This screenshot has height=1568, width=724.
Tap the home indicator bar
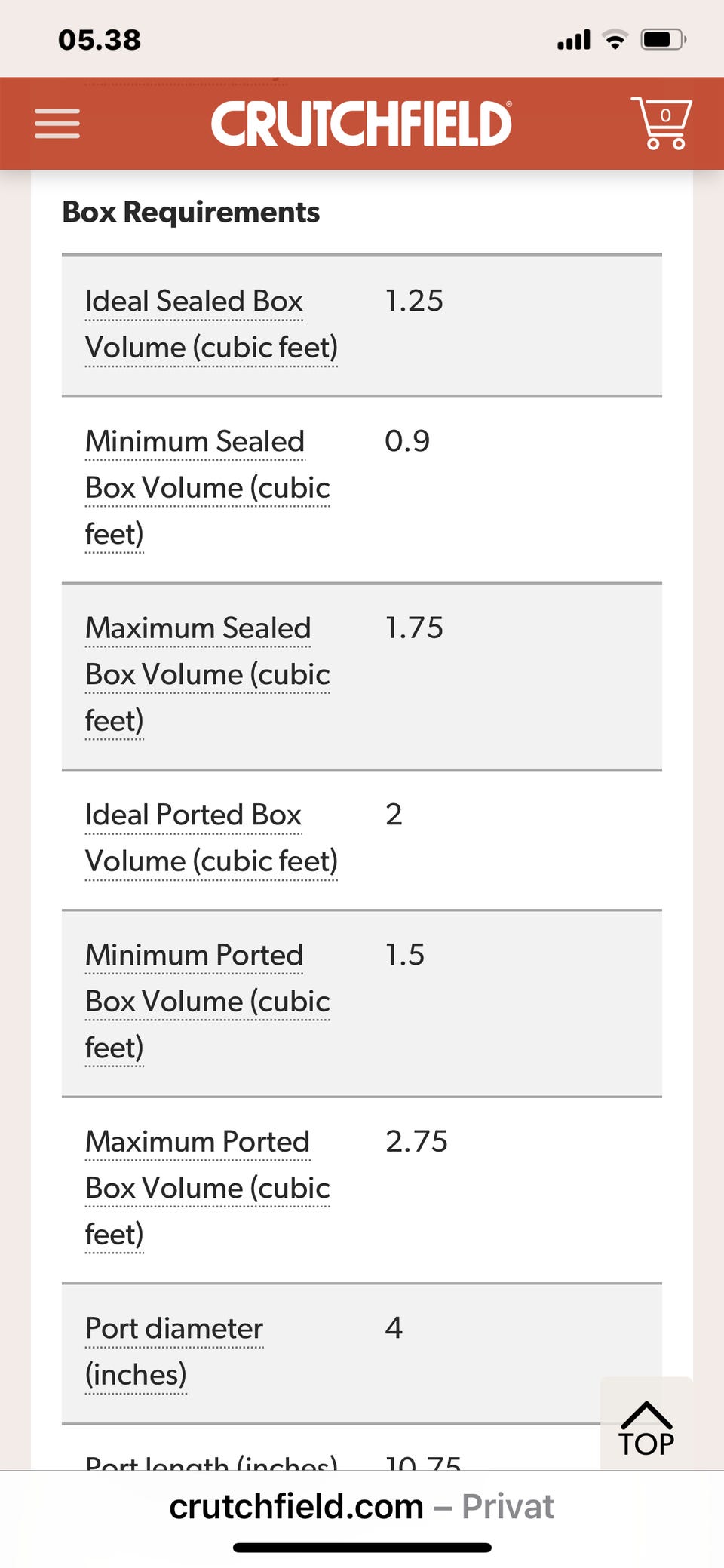pos(362,1548)
